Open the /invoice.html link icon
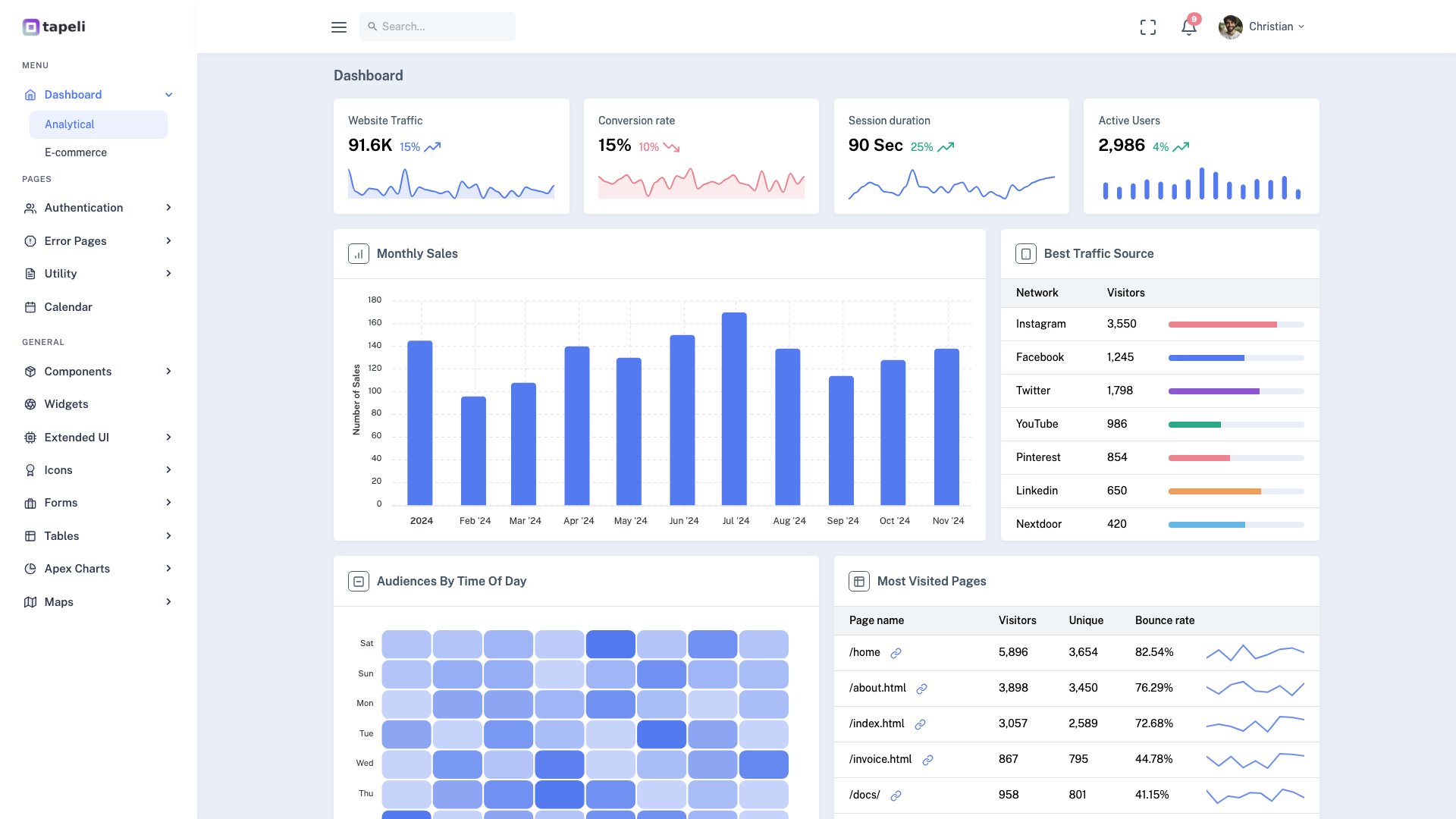Screen dimensions: 1456x819 tap(928, 760)
